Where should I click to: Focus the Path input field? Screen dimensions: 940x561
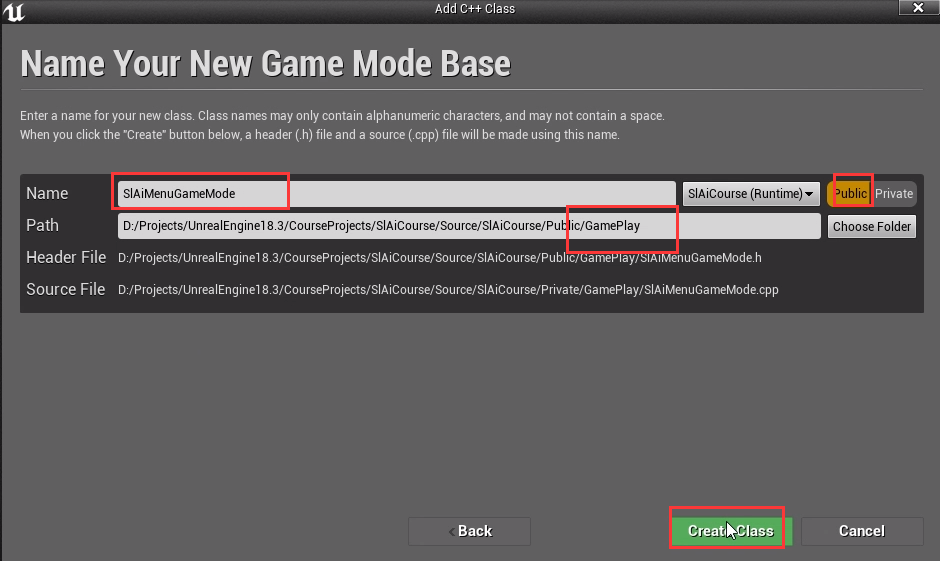[469, 226]
